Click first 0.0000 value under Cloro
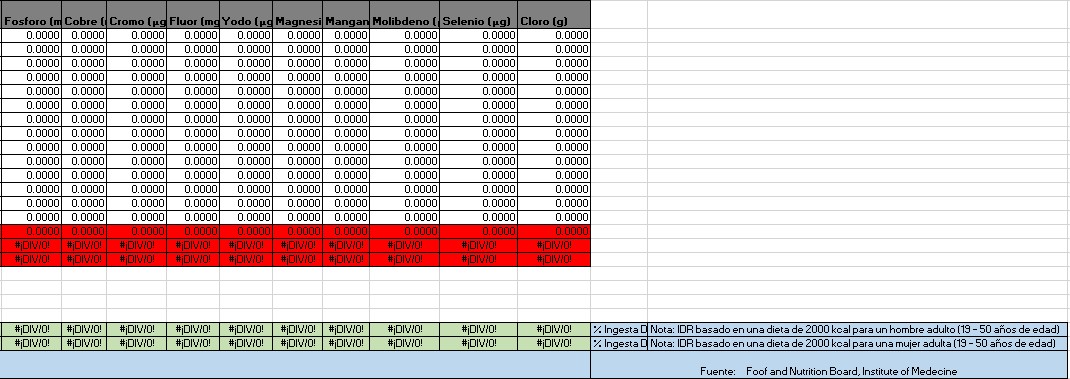 554,36
